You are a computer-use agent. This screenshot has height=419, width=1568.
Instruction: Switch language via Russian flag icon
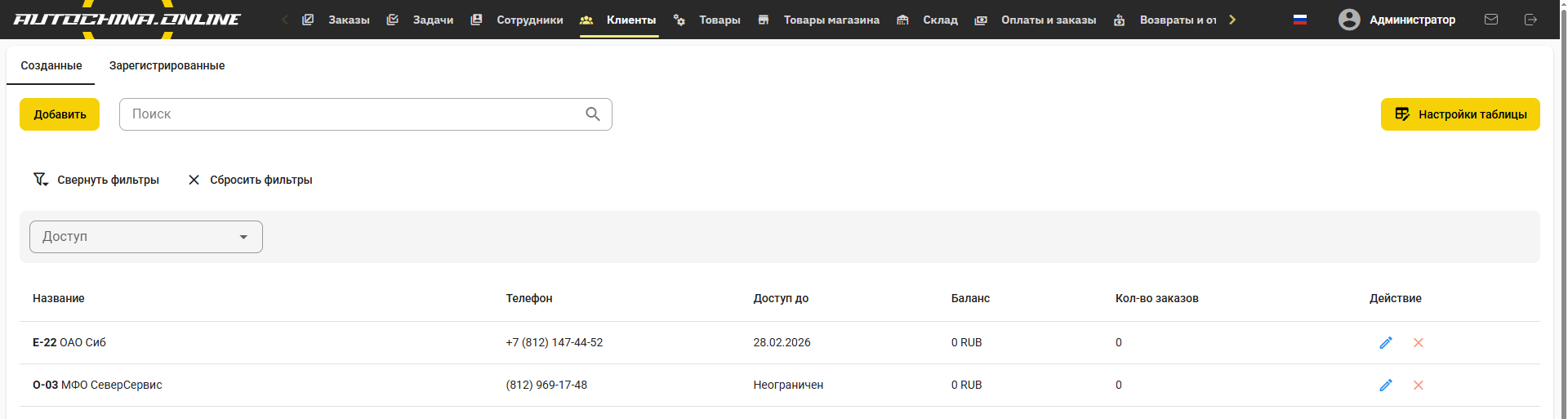click(x=1300, y=20)
